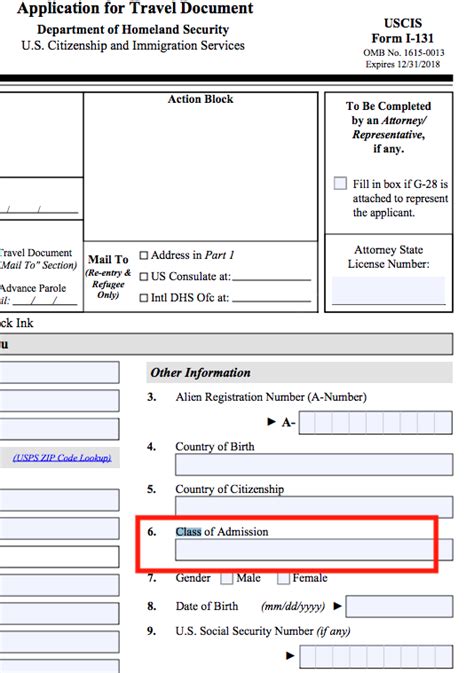
Task: Click the U.S. Social Security Number field
Action: [376, 656]
